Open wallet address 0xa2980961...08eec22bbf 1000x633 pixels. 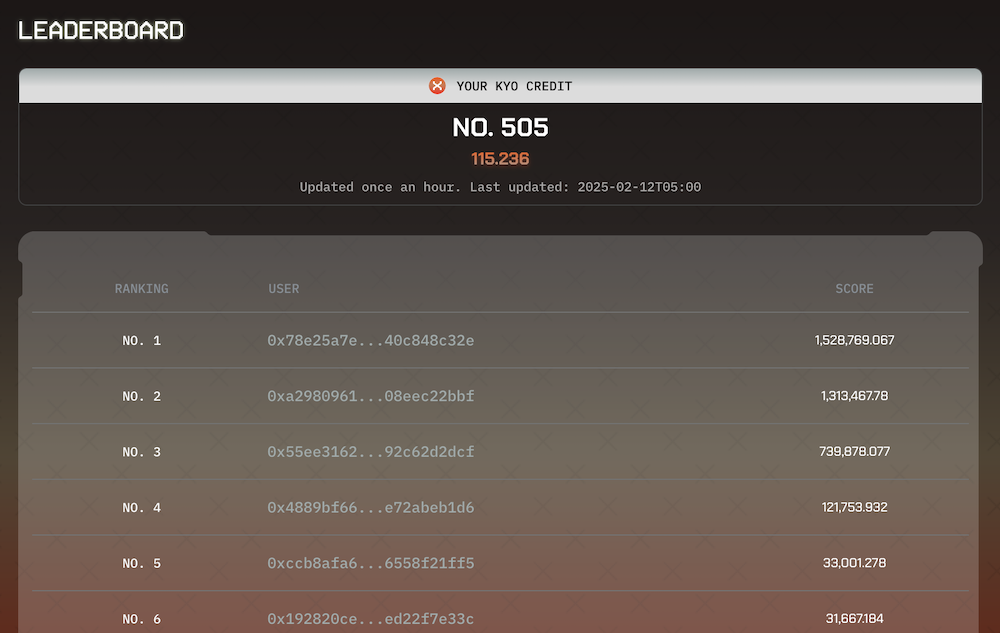[x=372, y=396]
